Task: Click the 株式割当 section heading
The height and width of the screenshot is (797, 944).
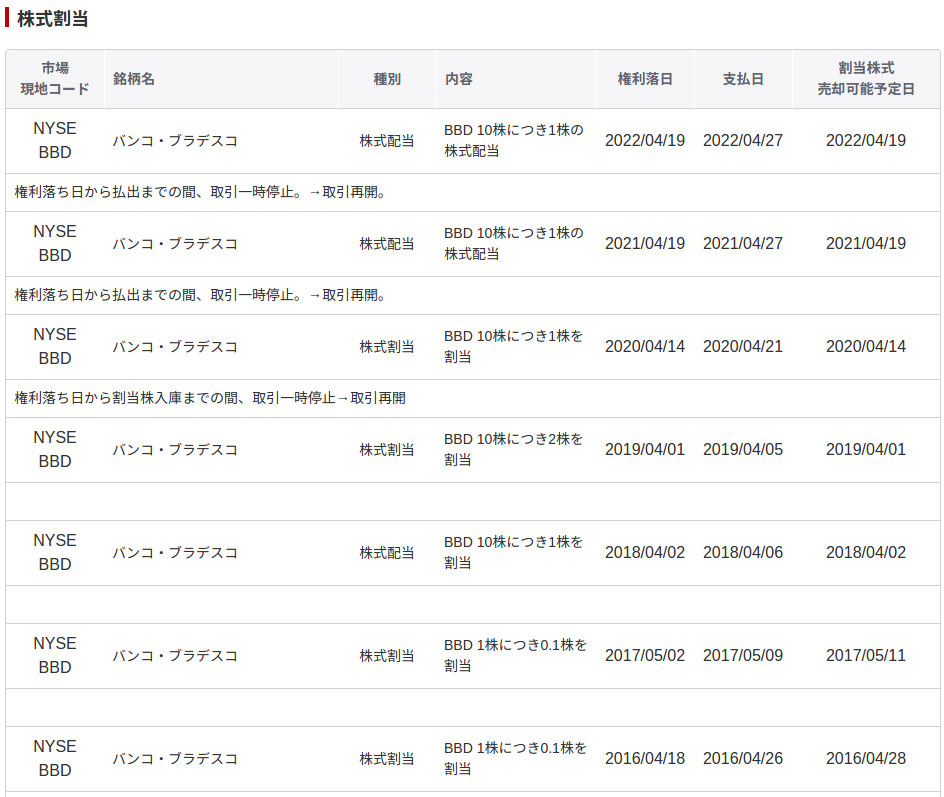Action: [x=52, y=18]
